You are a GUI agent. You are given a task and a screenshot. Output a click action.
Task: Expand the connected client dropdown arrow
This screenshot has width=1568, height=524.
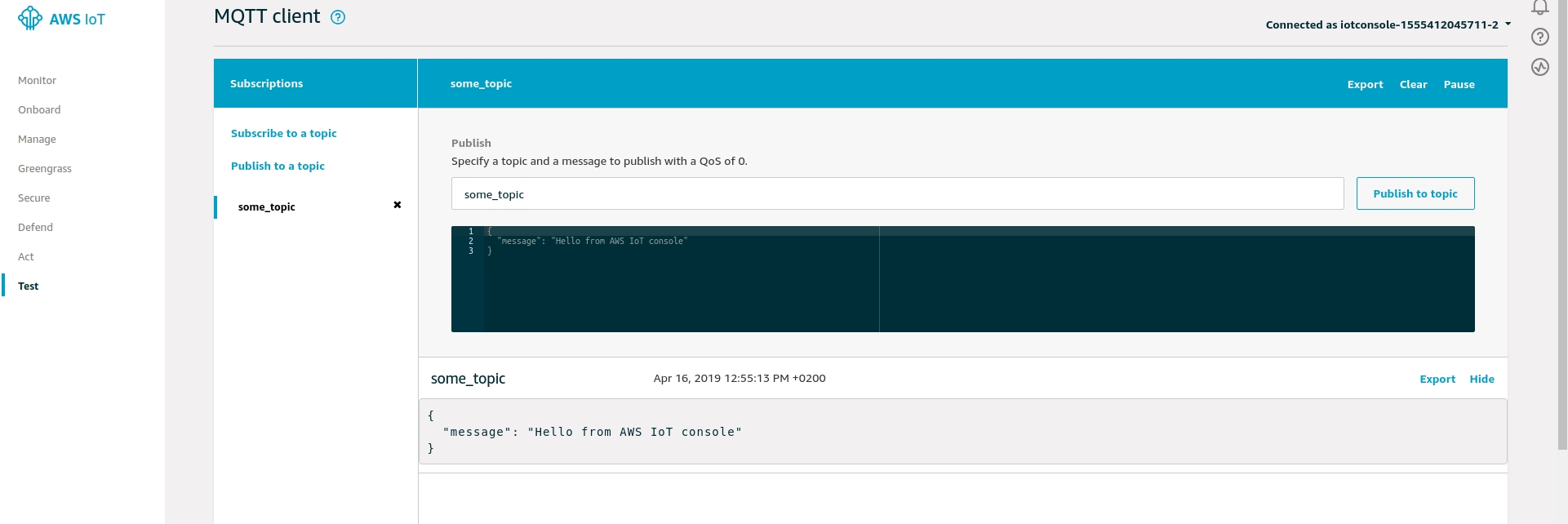[x=1508, y=24]
